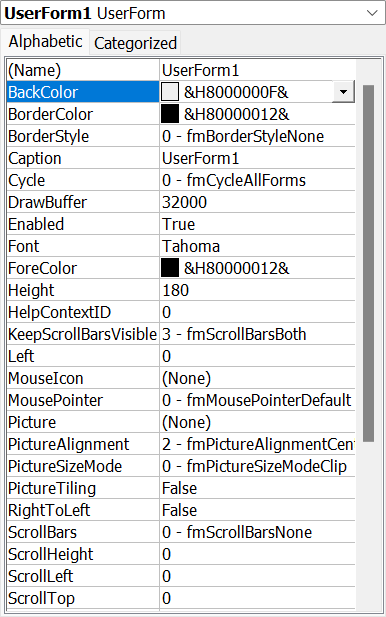Viewport: 386px width, 617px height.
Task: Click the Height value 180
Action: click(257, 290)
